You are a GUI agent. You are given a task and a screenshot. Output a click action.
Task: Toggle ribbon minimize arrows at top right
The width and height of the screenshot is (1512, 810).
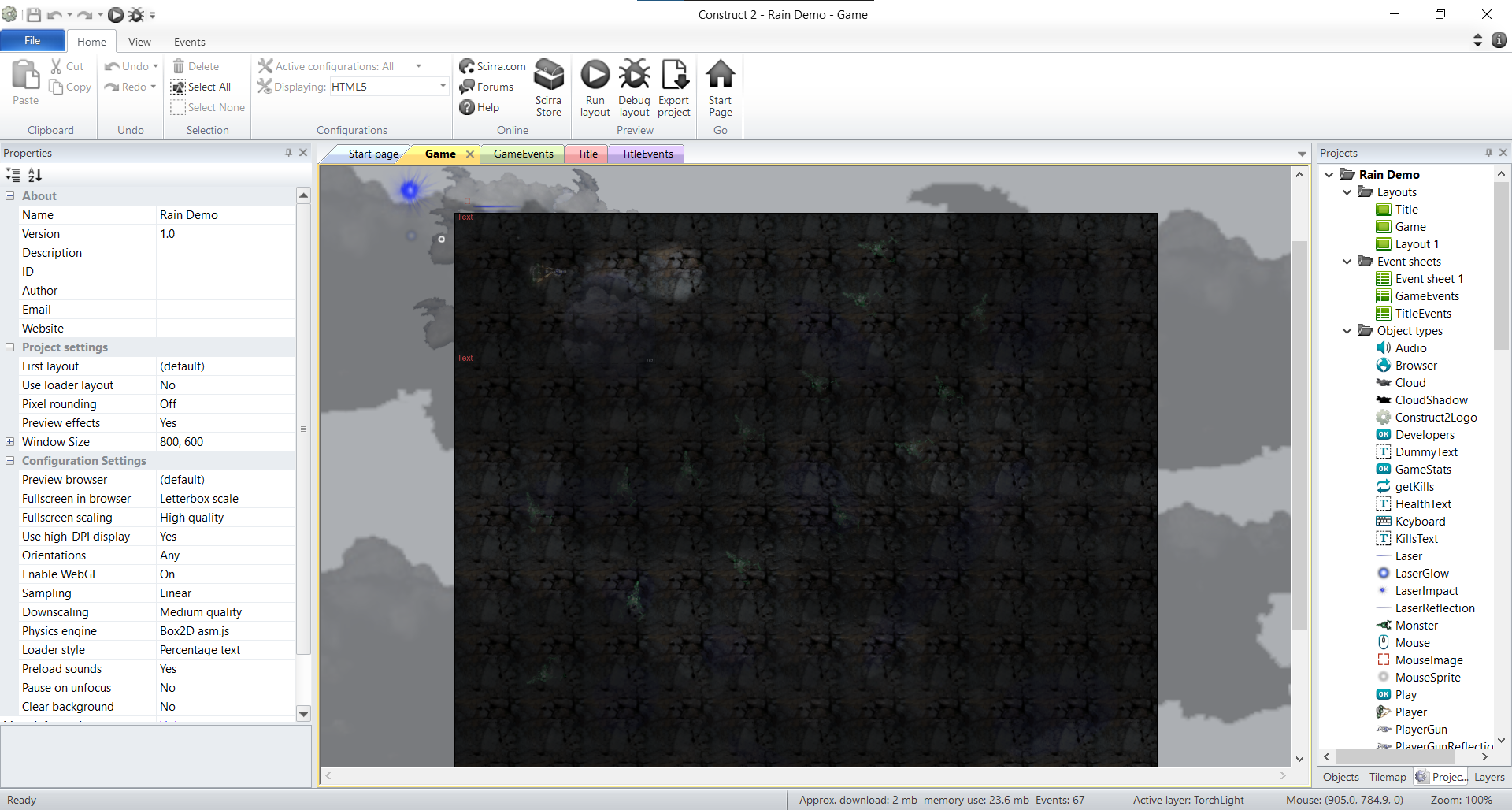[1477, 40]
